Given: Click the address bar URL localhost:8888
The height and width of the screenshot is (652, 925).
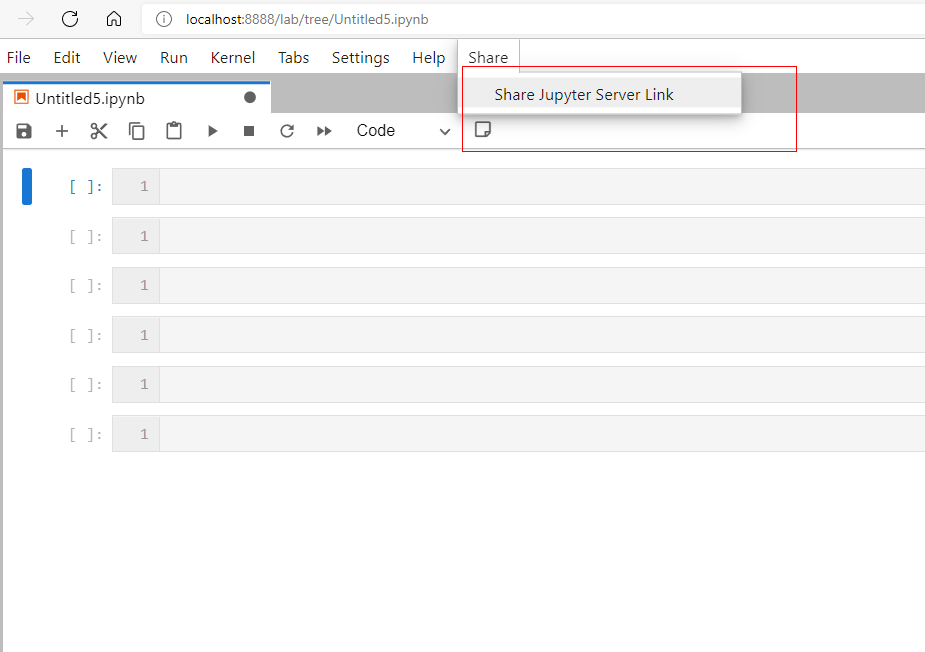Looking at the screenshot, I should [x=307, y=19].
